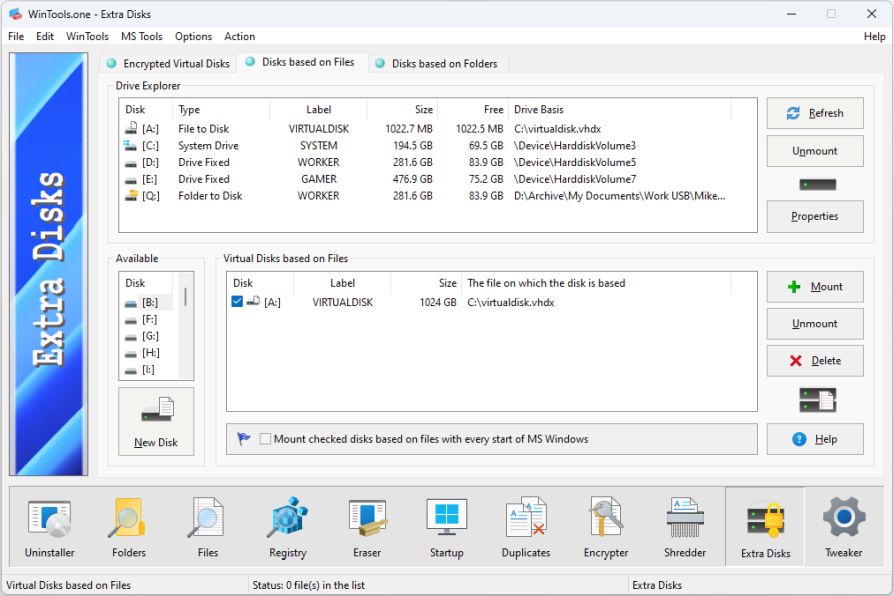Open the Shredder tool
Viewport: 894px width, 596px height.
(685, 528)
